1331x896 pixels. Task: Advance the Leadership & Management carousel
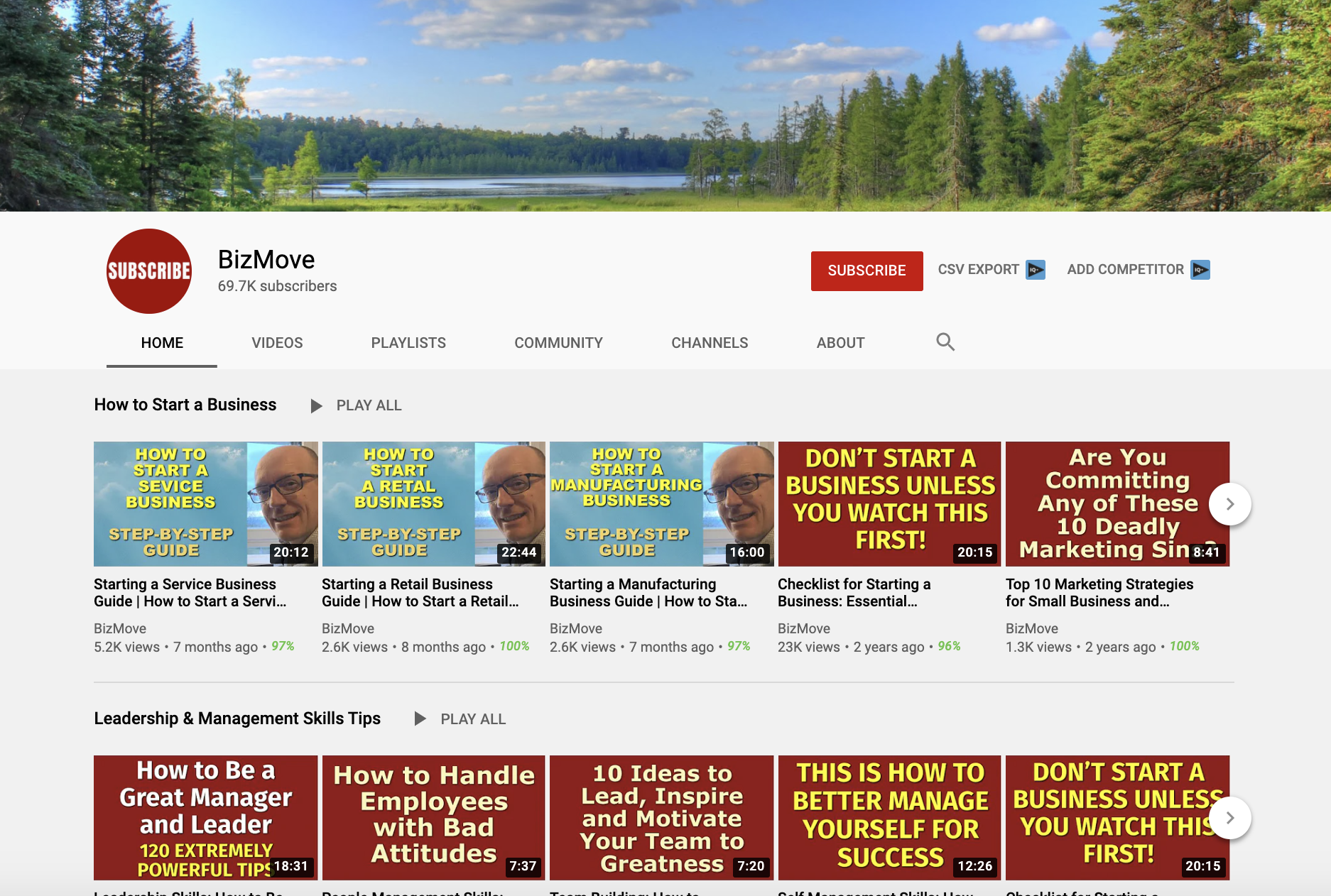[1230, 818]
